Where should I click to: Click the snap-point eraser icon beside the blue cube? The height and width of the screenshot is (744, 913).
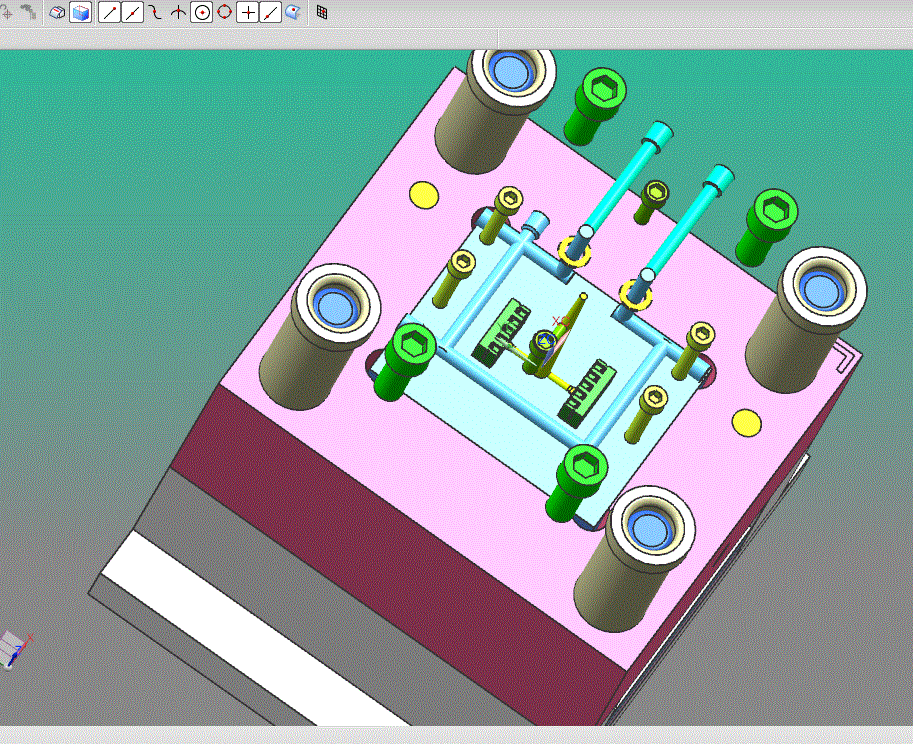point(56,12)
